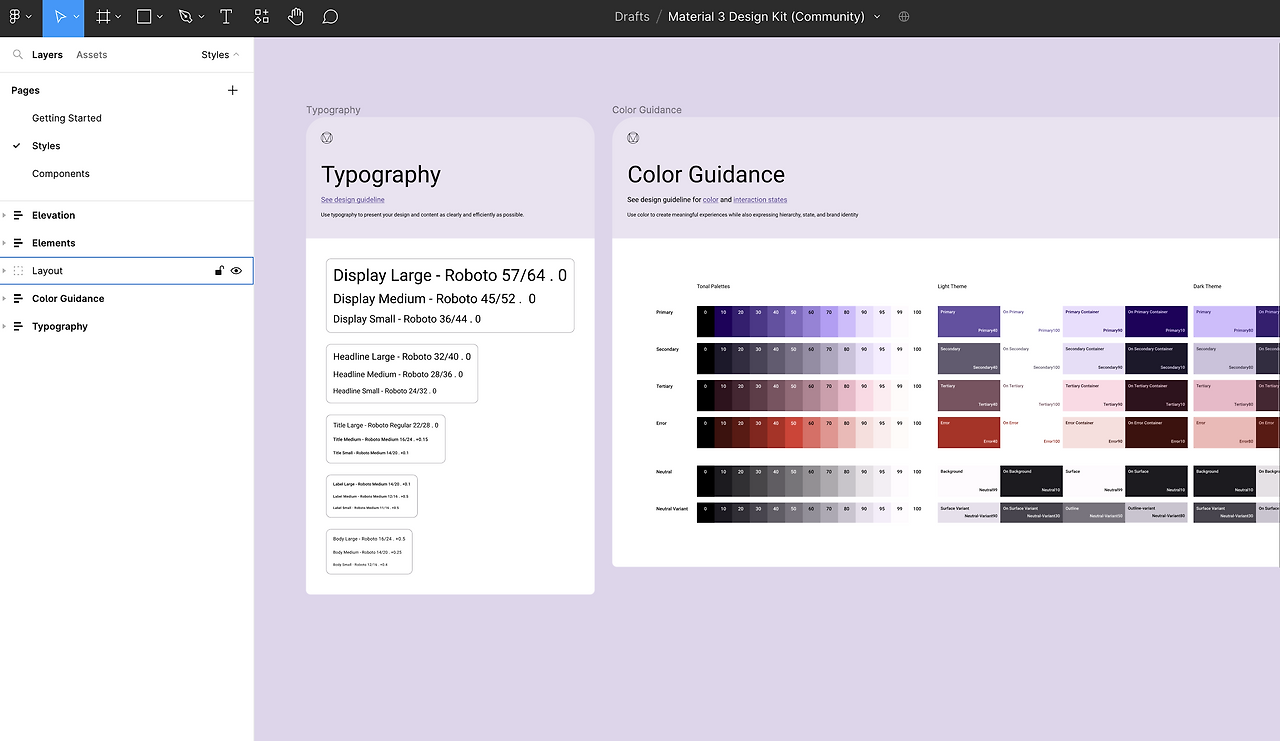The image size is (1280, 741).
Task: Expand the Color Guidance layer
Action: 4,299
